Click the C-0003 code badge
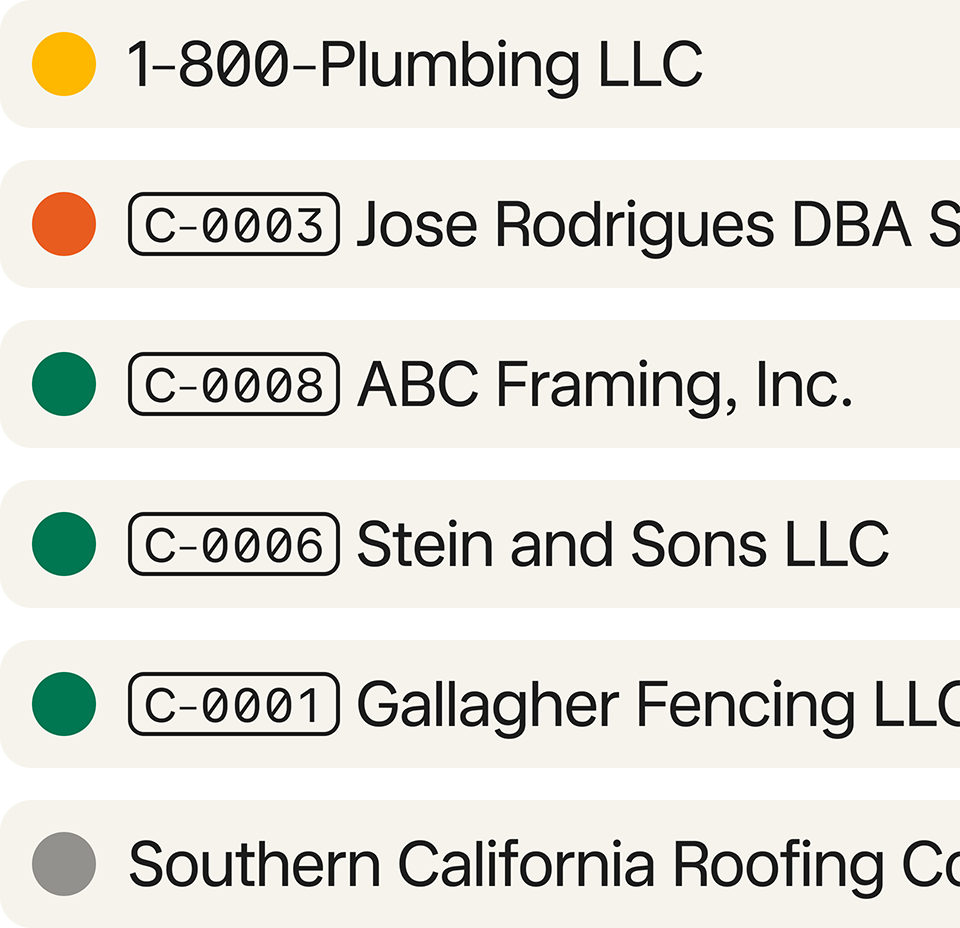 (234, 224)
